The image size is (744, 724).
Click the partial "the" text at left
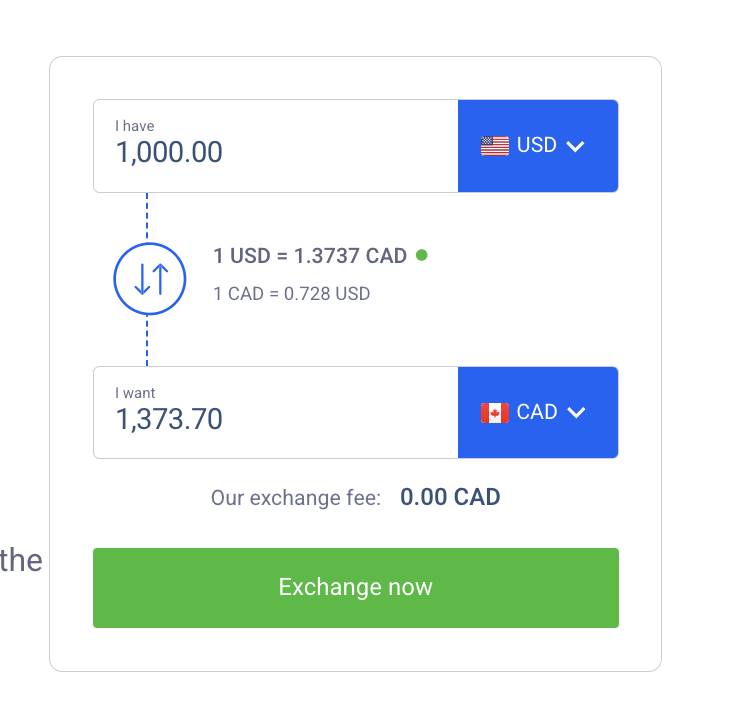[x=21, y=561]
